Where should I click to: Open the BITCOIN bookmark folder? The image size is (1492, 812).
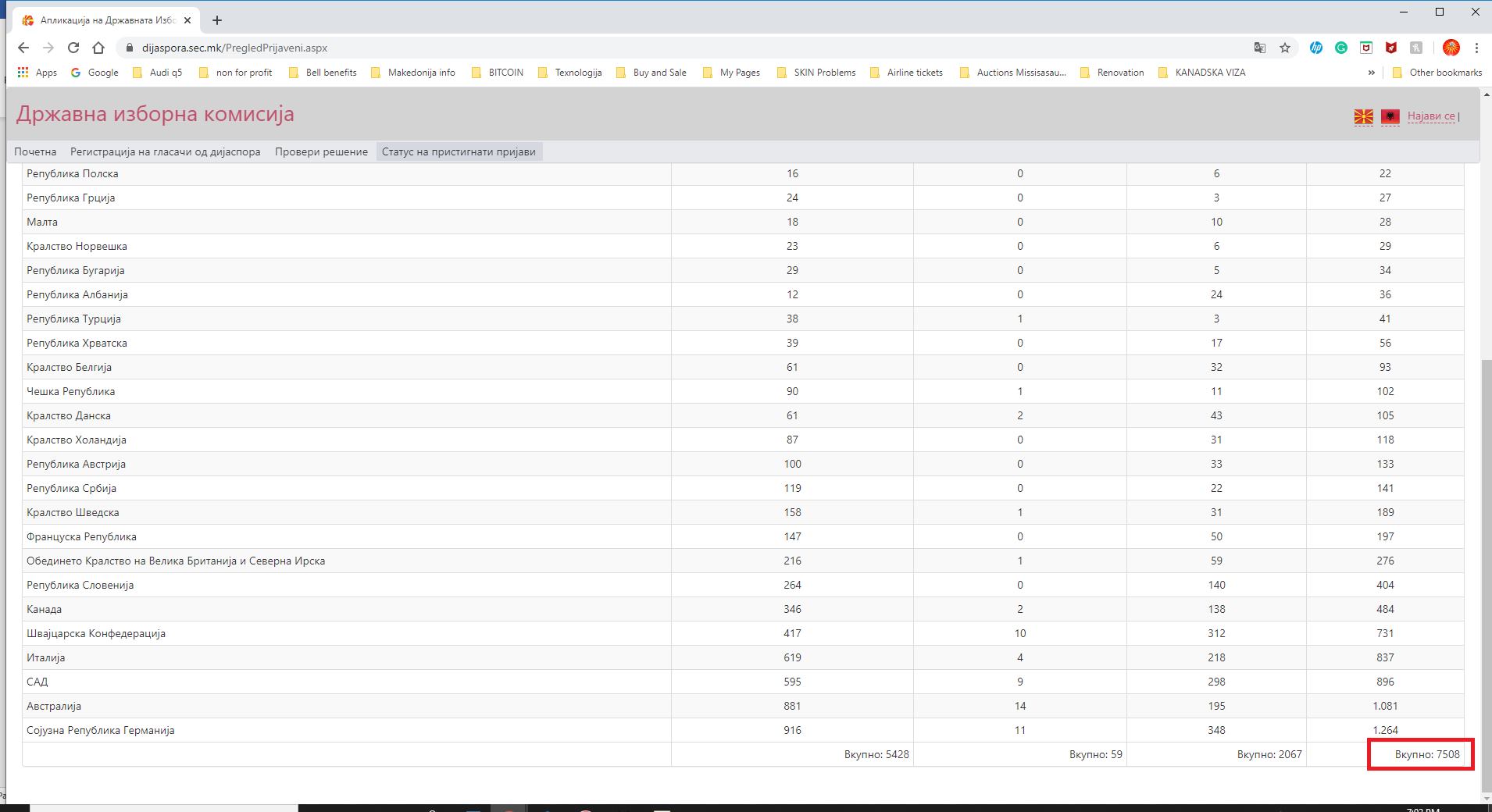[498, 73]
